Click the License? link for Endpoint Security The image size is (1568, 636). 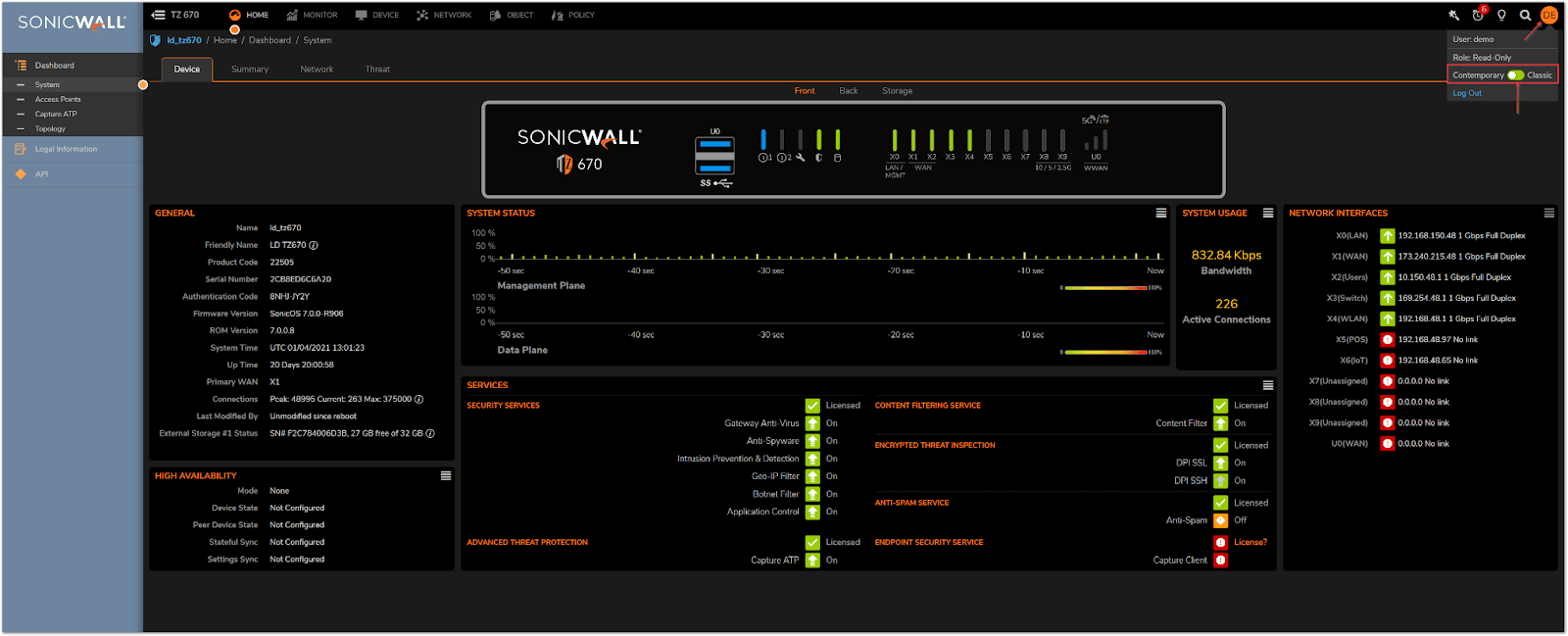pos(1250,542)
